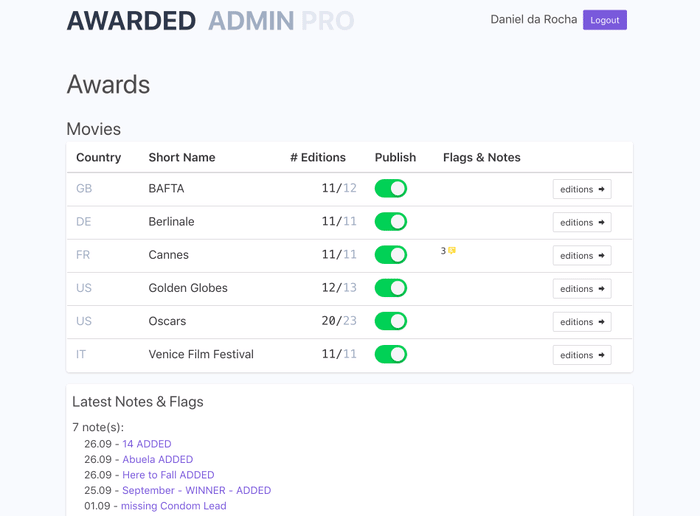This screenshot has height=516, width=700.
Task: Click the FR country code
Action: pos(83,254)
